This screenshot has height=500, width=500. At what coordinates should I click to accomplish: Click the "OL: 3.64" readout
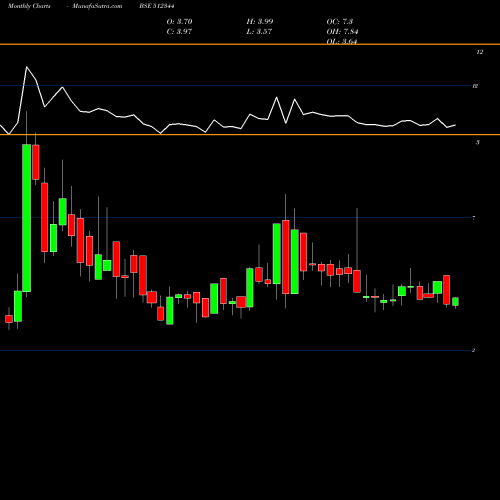pos(342,41)
